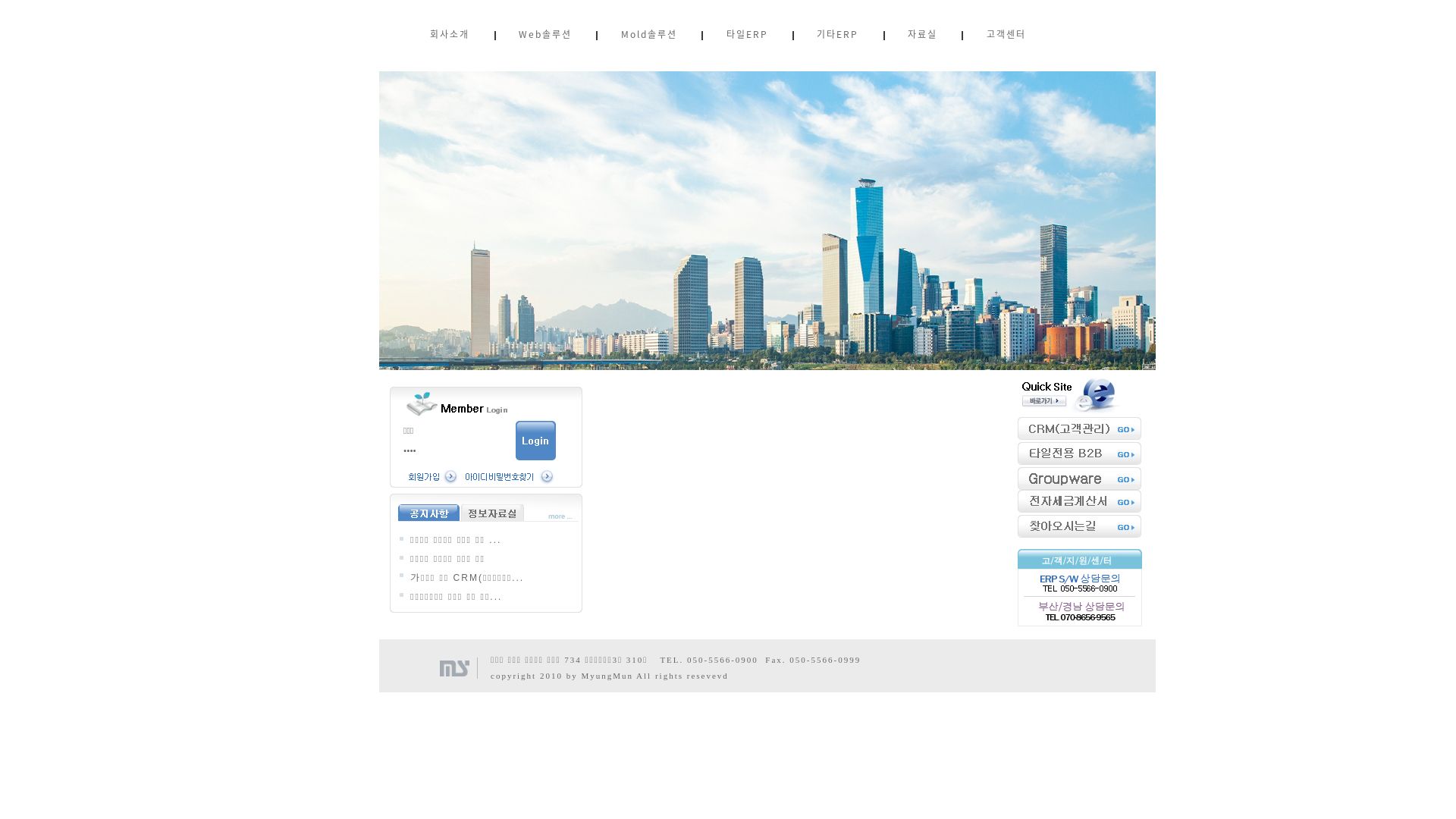
Task: Open the 고객센터 menu
Action: [x=1006, y=34]
